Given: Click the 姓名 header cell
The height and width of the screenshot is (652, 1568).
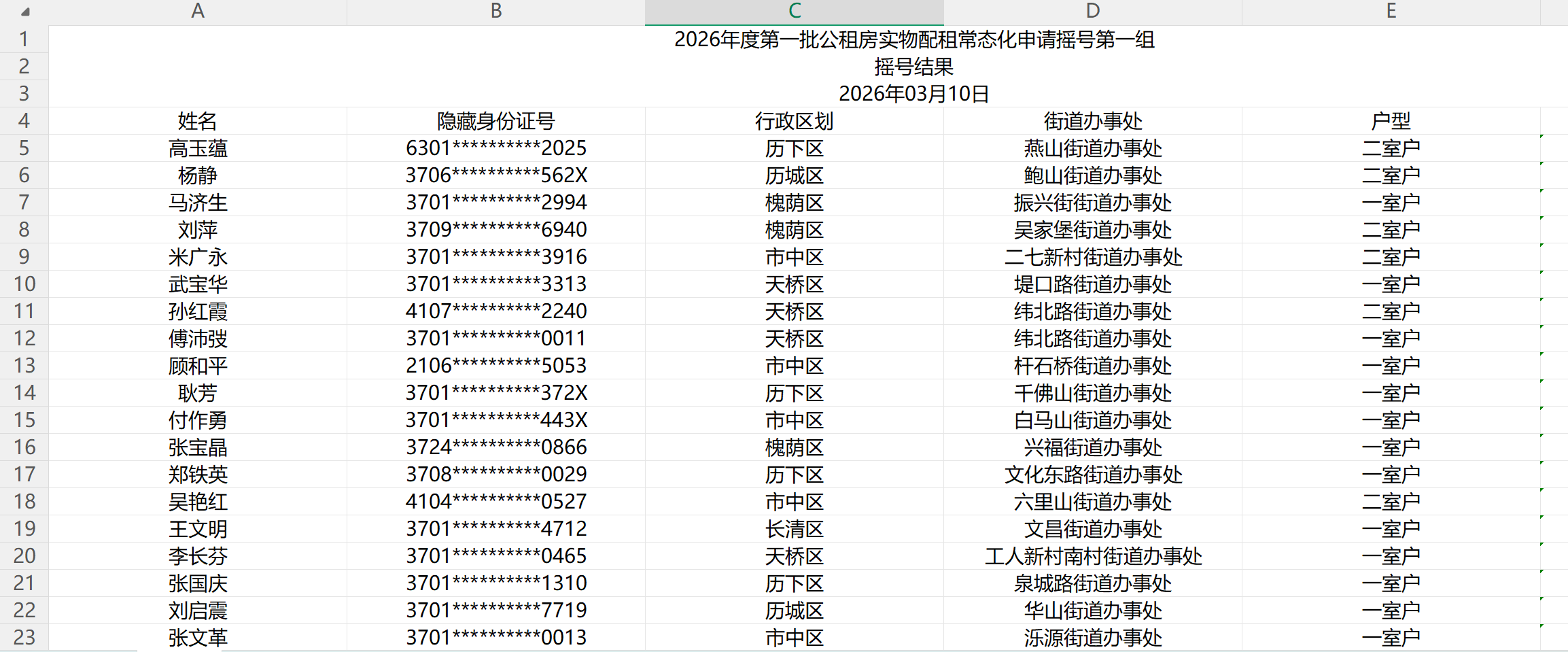Looking at the screenshot, I should (x=197, y=121).
